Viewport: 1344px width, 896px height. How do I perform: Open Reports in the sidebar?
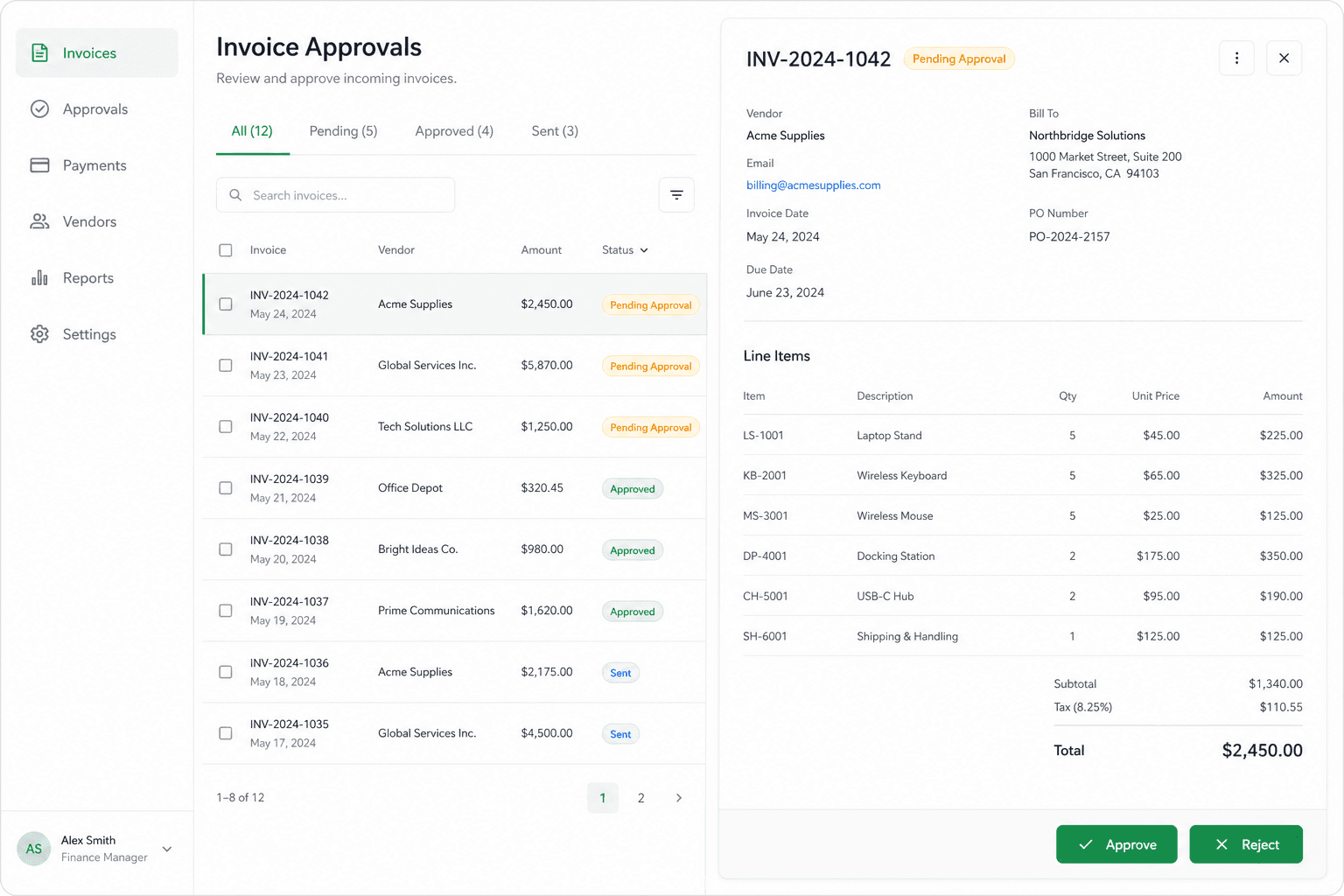(x=97, y=278)
